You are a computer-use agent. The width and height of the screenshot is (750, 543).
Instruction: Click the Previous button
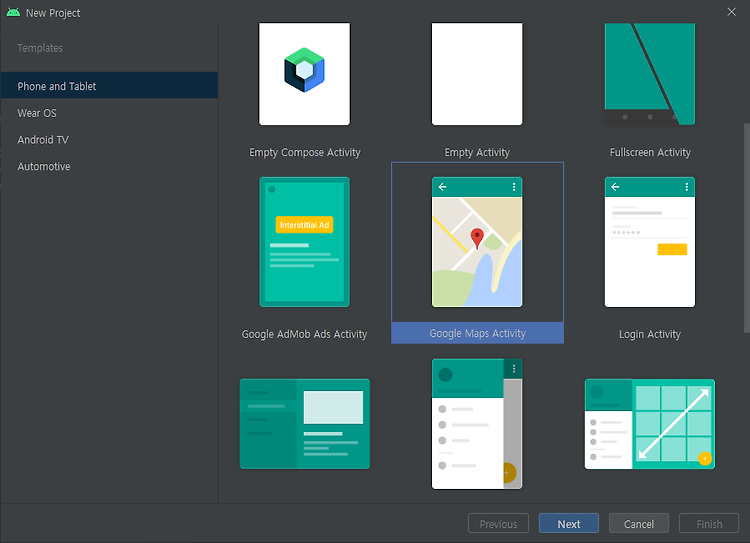coord(498,523)
